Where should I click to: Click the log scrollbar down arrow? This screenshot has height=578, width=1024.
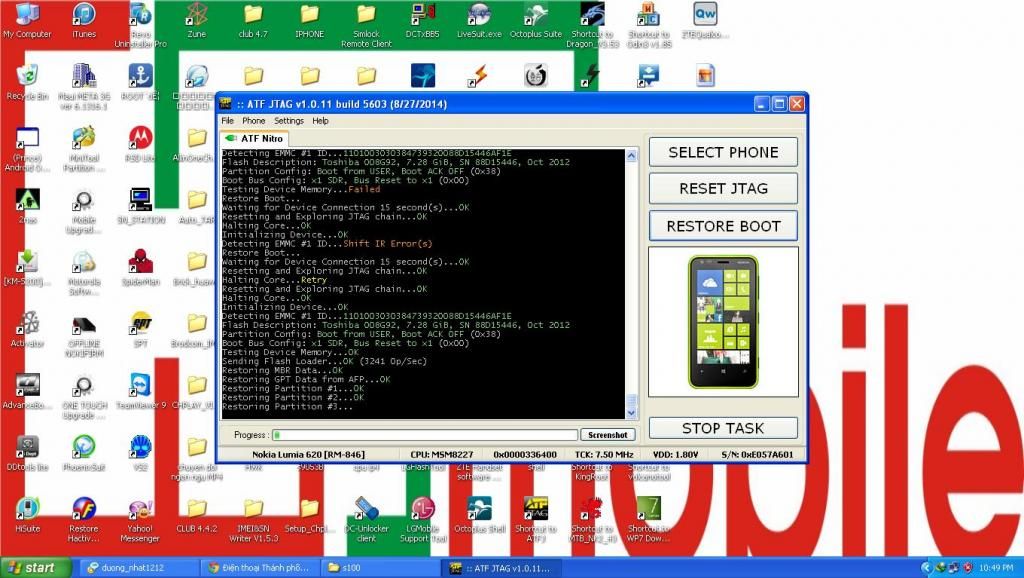(631, 413)
